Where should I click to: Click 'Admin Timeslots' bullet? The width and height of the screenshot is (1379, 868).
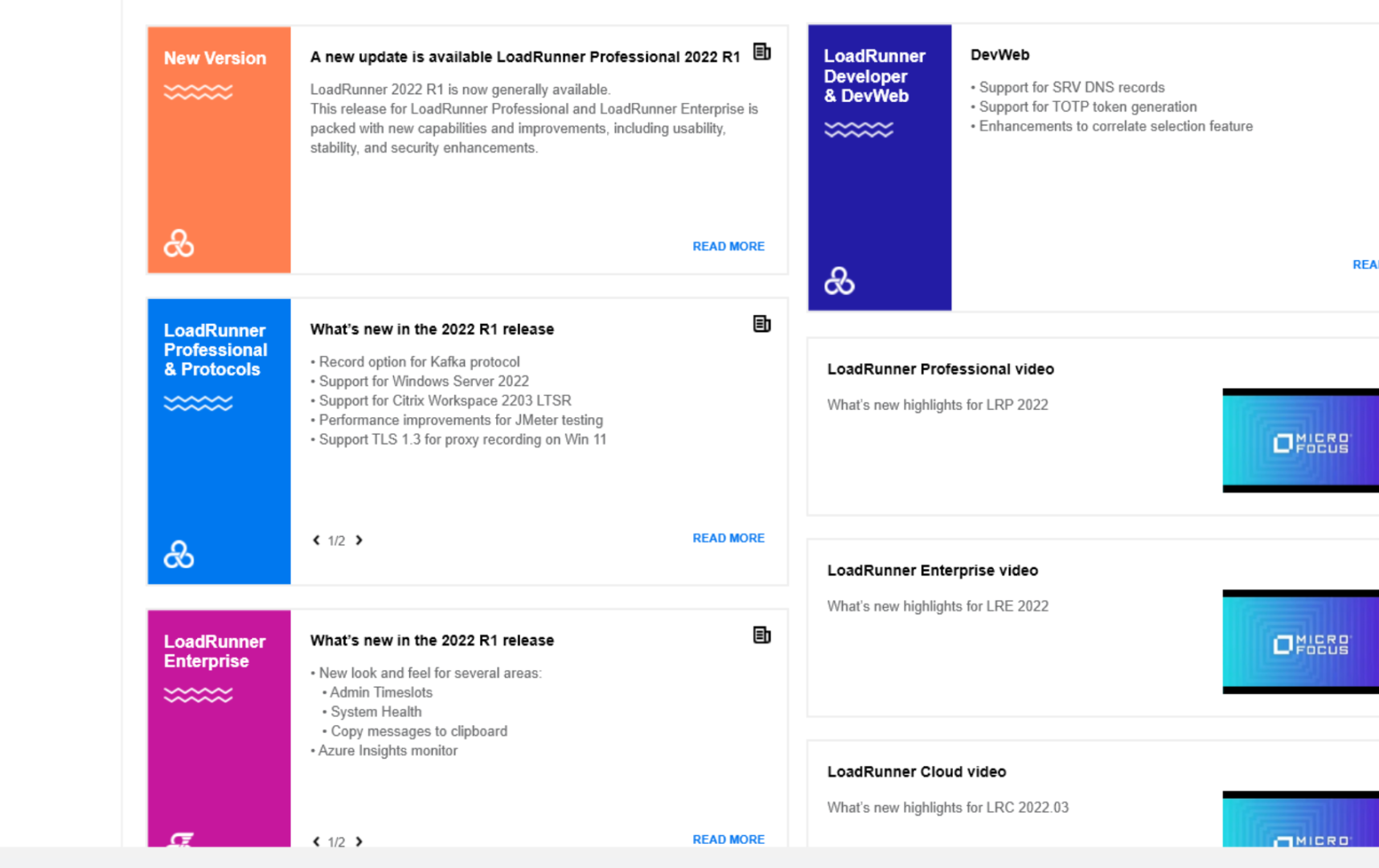pyautogui.click(x=377, y=692)
